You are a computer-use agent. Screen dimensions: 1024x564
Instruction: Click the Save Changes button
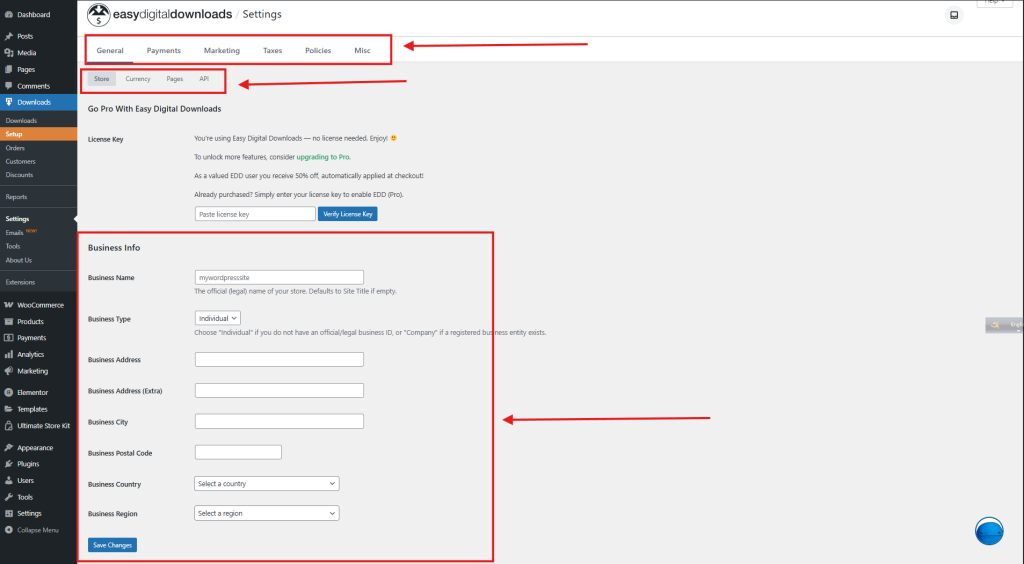coord(112,545)
